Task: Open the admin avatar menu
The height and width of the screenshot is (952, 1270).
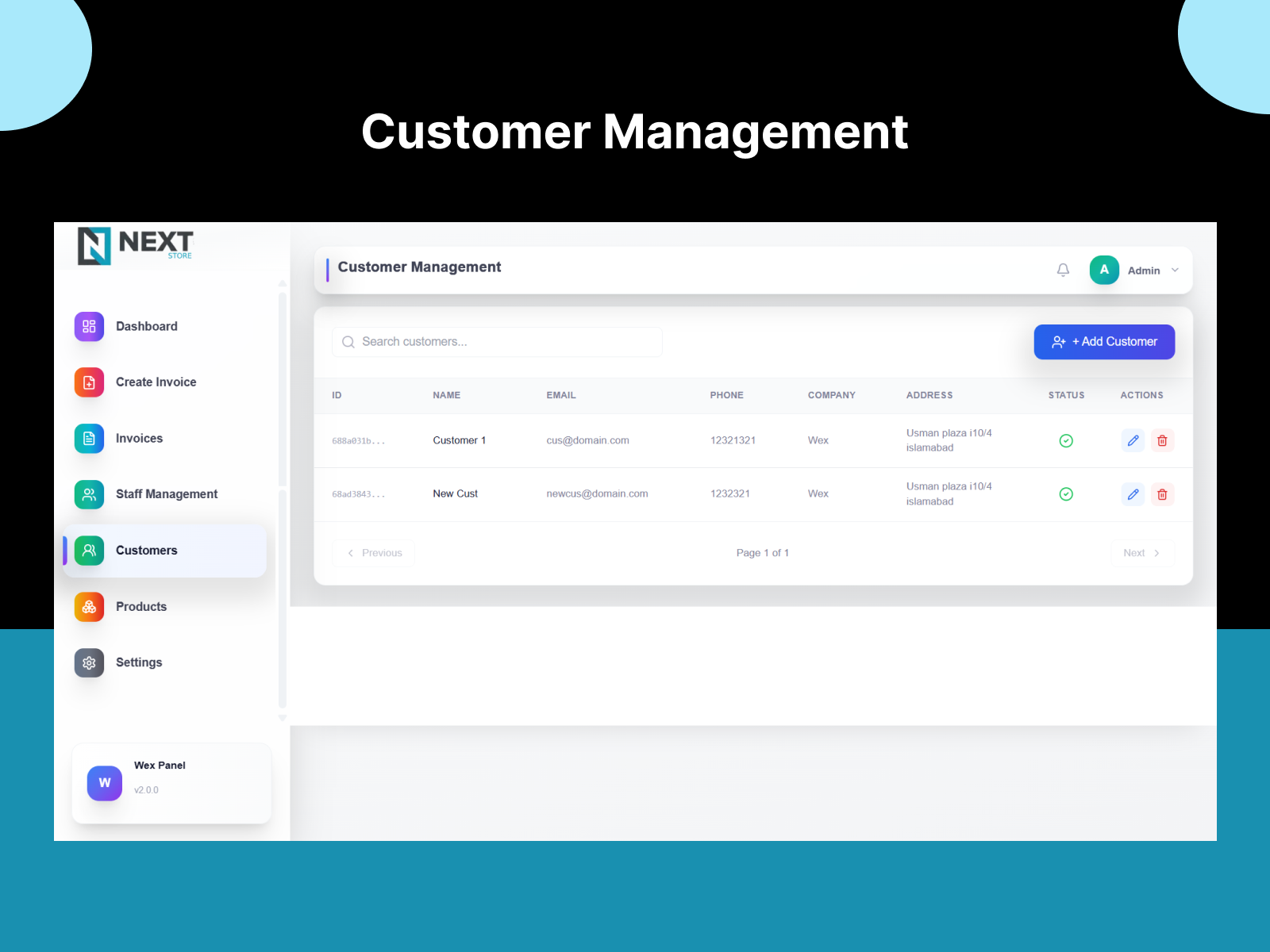Action: (x=1104, y=270)
